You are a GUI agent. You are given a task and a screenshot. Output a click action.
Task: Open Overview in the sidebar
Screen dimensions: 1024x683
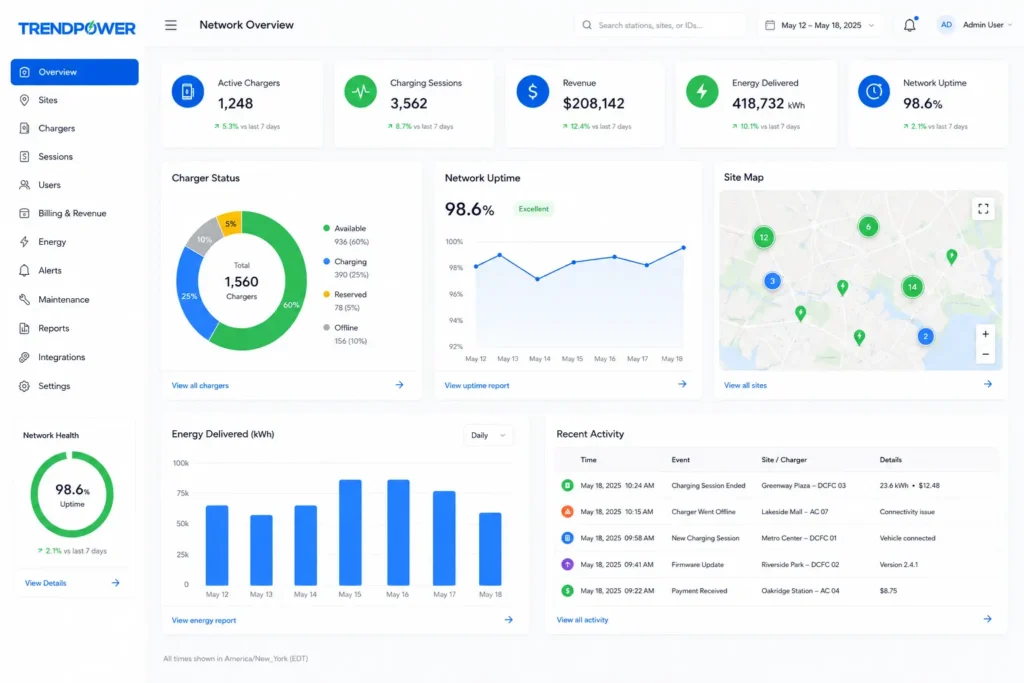[74, 72]
